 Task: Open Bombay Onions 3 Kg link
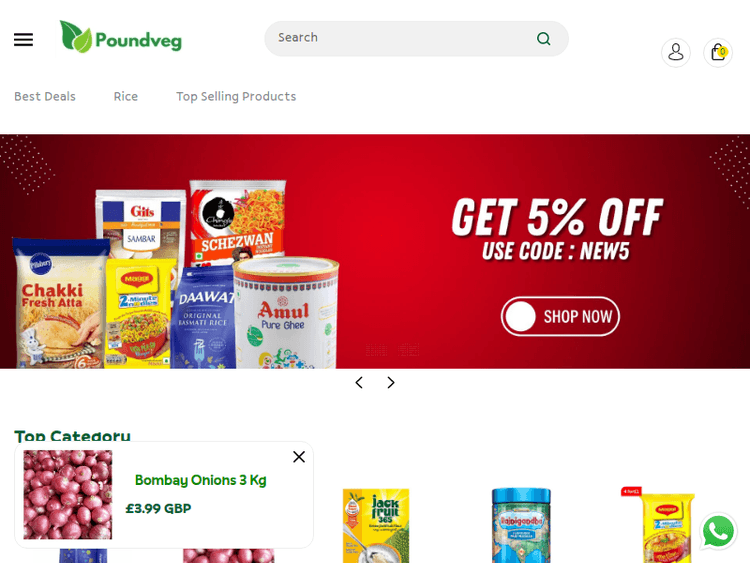(x=200, y=480)
